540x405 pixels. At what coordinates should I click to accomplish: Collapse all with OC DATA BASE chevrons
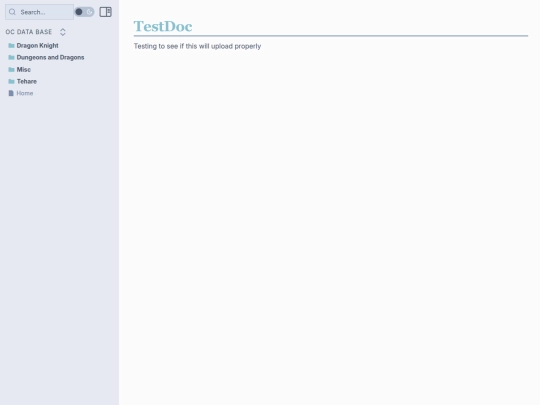pos(63,32)
